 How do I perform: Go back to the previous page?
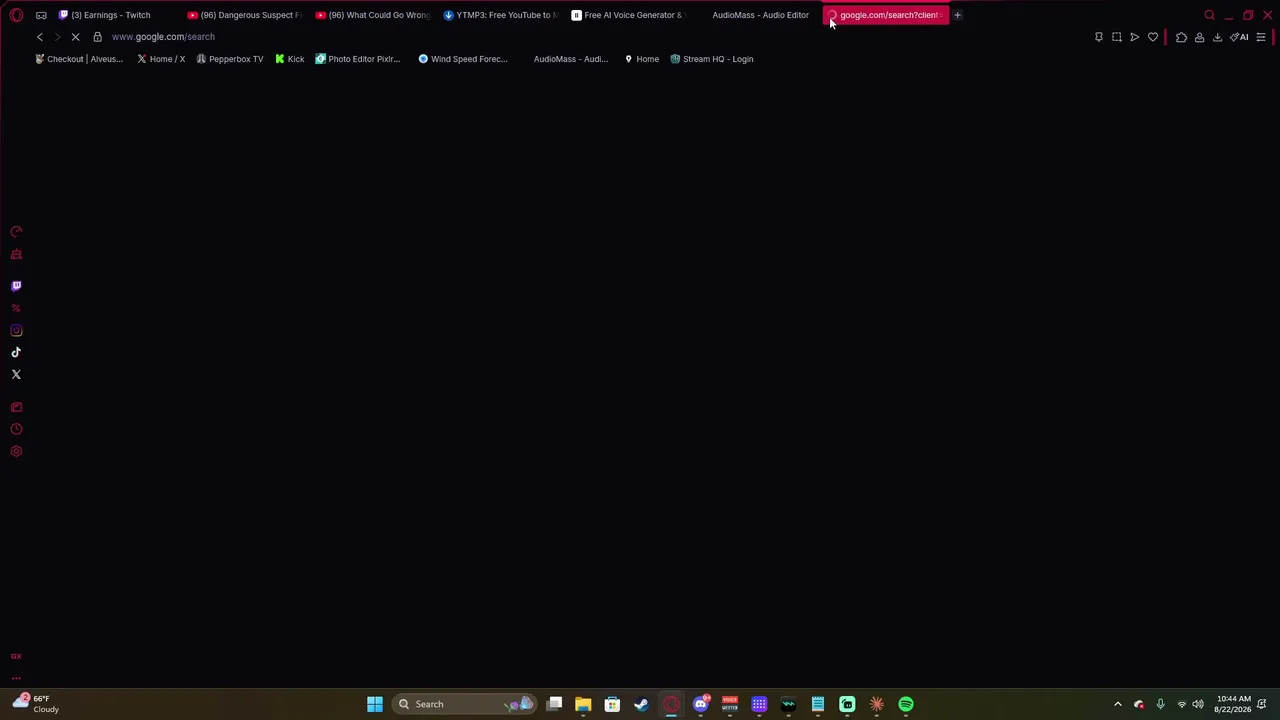[x=40, y=37]
